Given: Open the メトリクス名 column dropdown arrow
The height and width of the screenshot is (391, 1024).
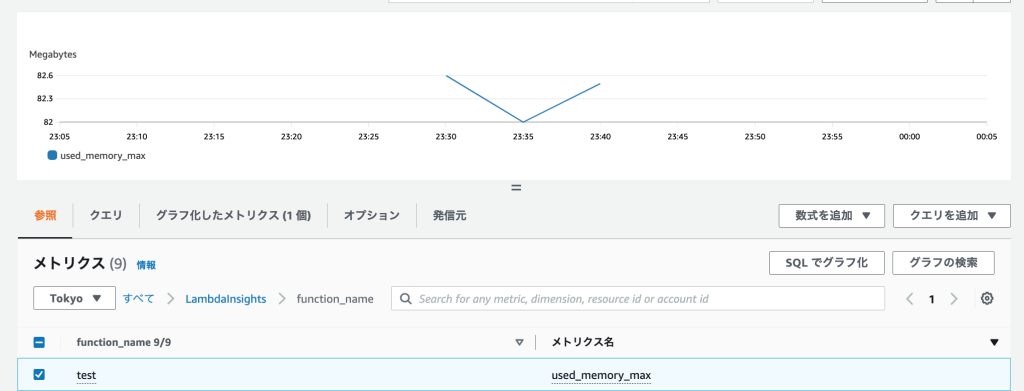Looking at the screenshot, I should (x=994, y=342).
